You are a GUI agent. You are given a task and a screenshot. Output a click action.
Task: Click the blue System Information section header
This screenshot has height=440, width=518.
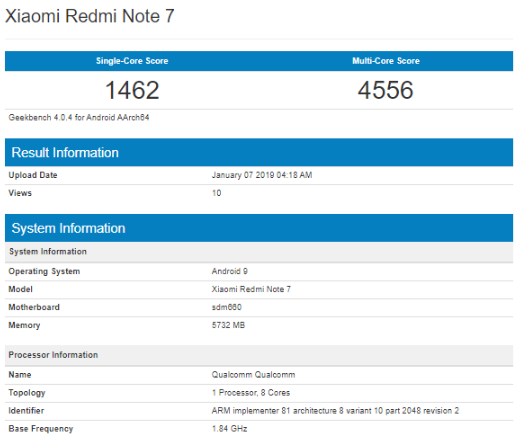[259, 228]
